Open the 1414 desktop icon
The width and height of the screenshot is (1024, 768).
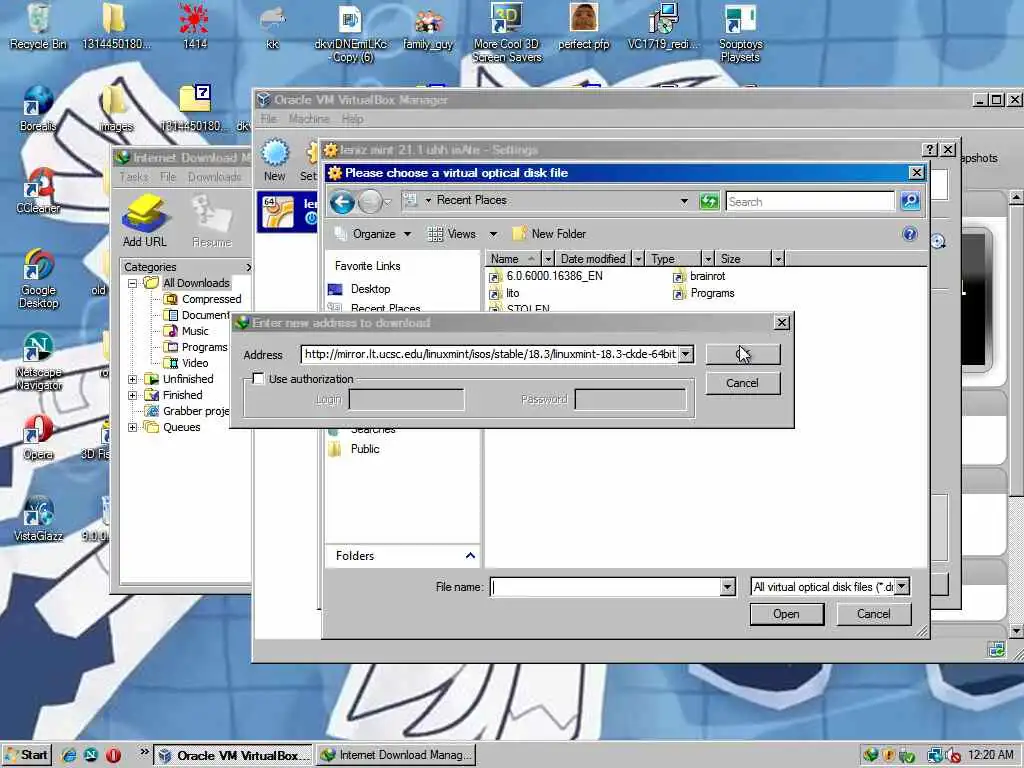click(195, 26)
